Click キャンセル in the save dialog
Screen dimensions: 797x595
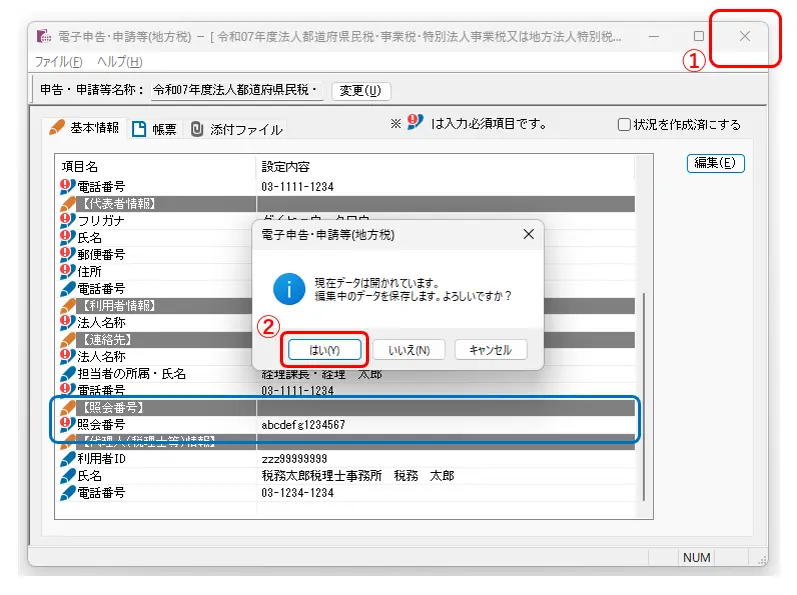(490, 350)
